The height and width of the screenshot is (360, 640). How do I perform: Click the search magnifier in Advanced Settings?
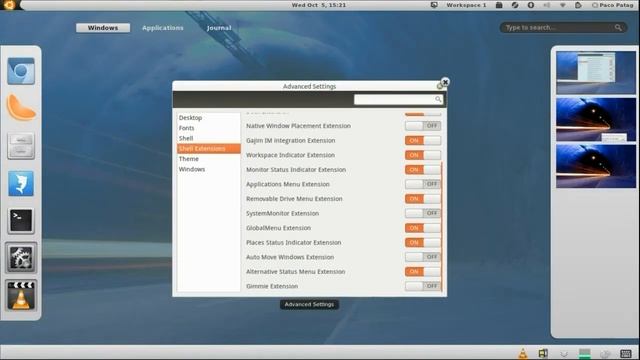click(438, 99)
